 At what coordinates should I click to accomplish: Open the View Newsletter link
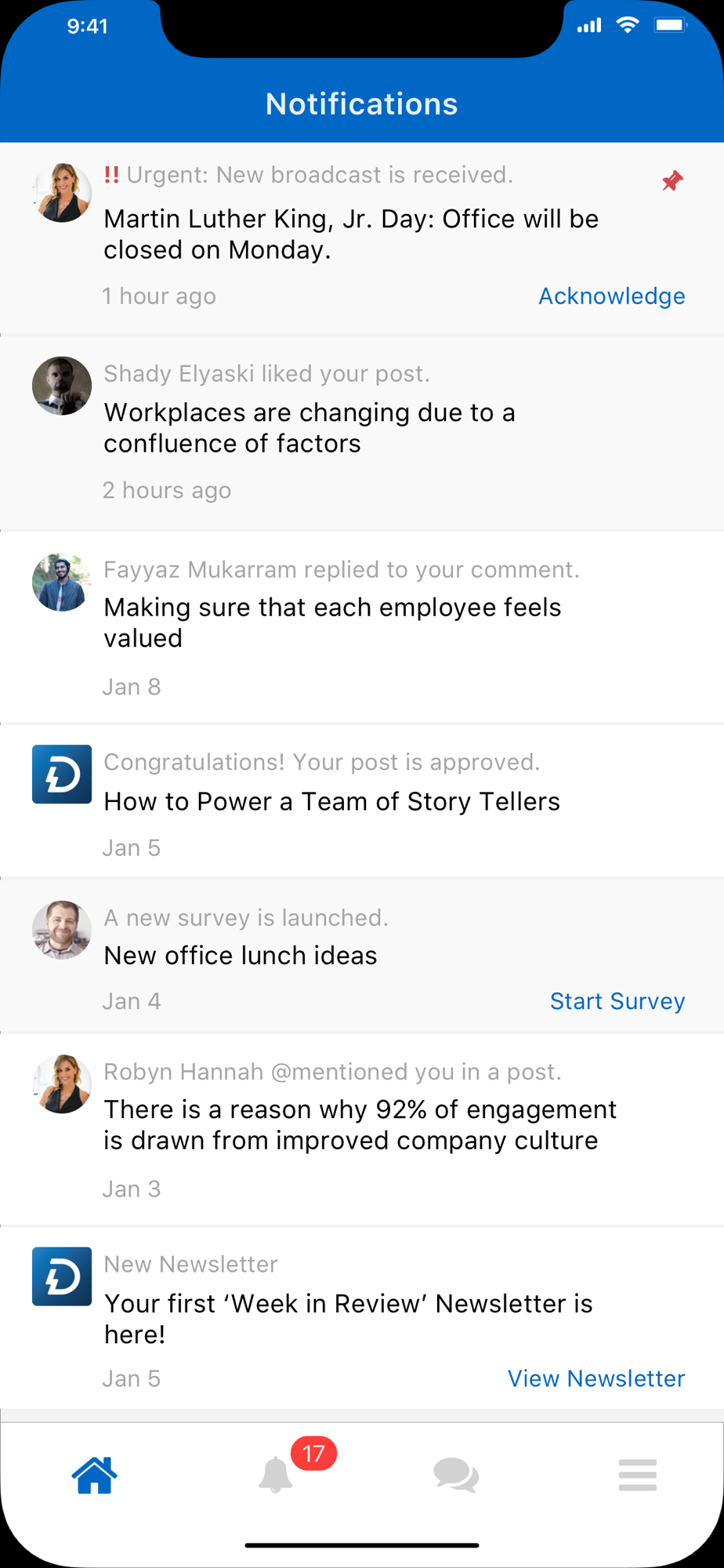coord(596,1378)
